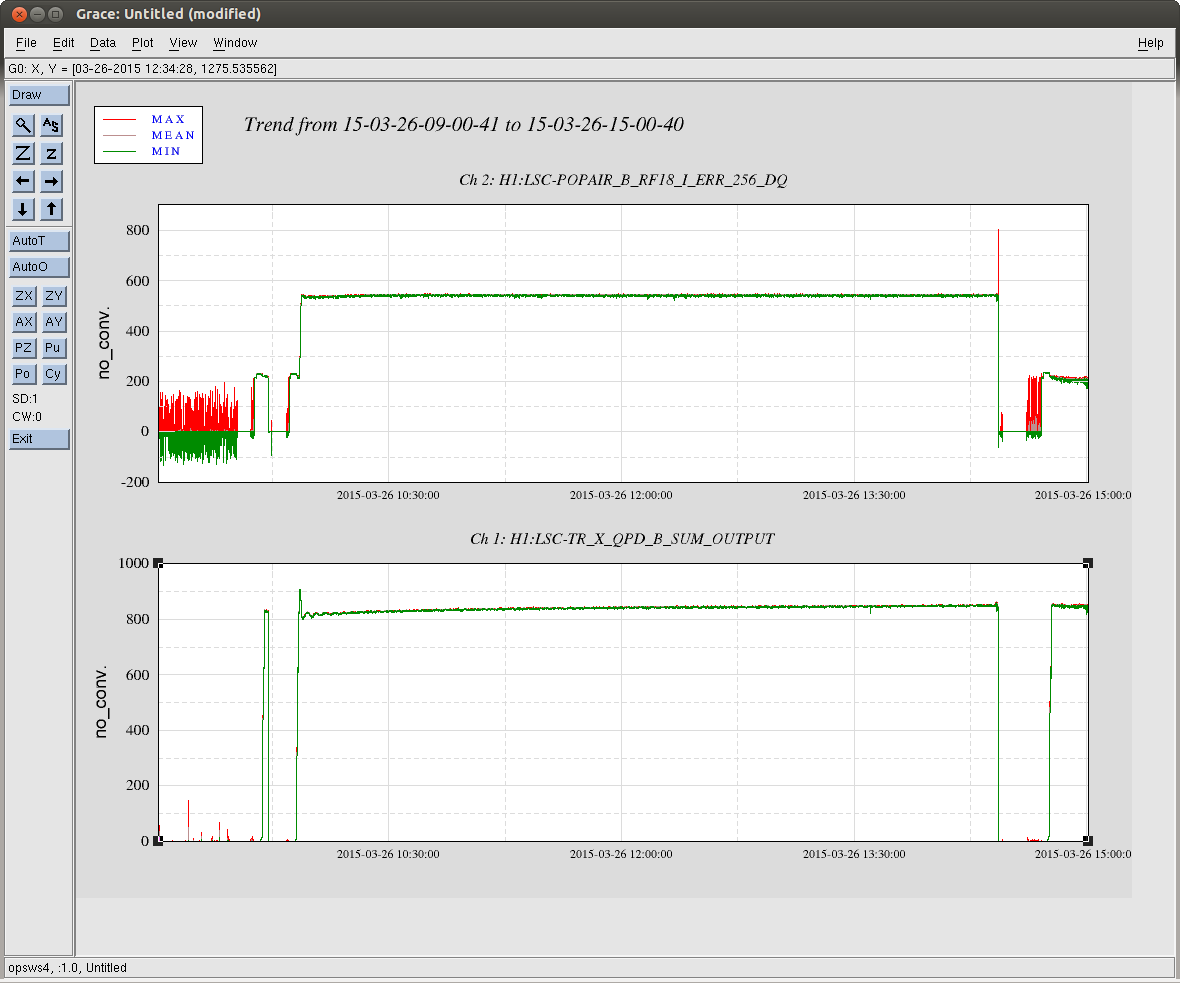Screen dimensions: 1180x983
Task: Click the MEAN label in the legend
Action: [173, 135]
